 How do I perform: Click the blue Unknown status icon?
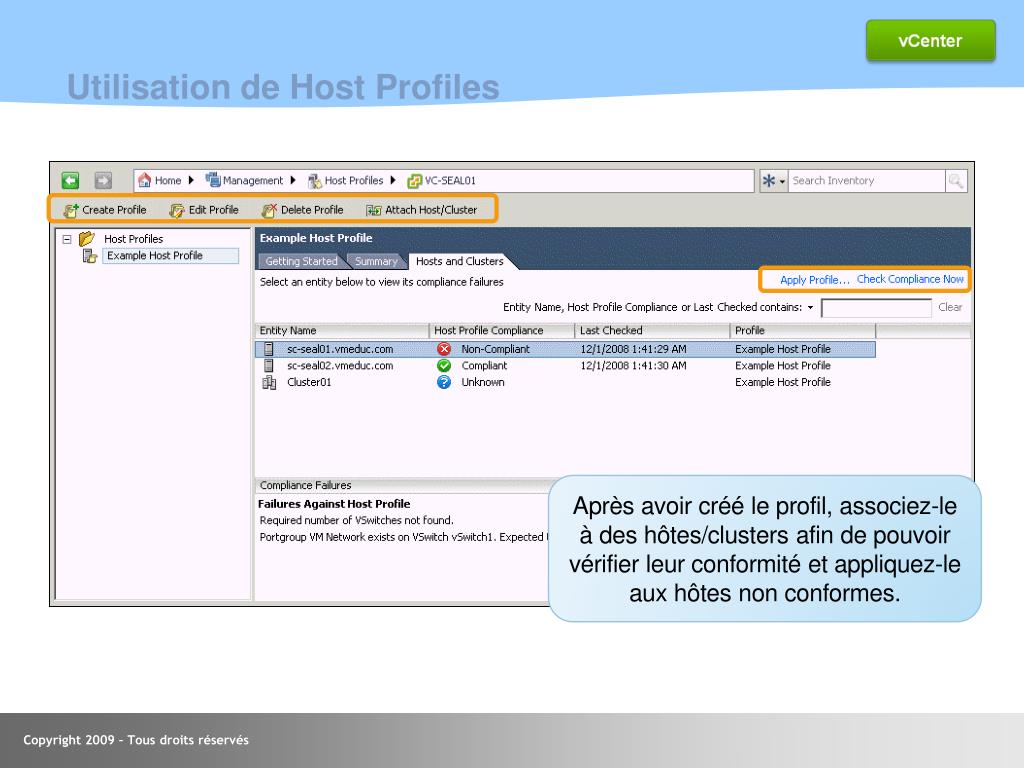(444, 382)
